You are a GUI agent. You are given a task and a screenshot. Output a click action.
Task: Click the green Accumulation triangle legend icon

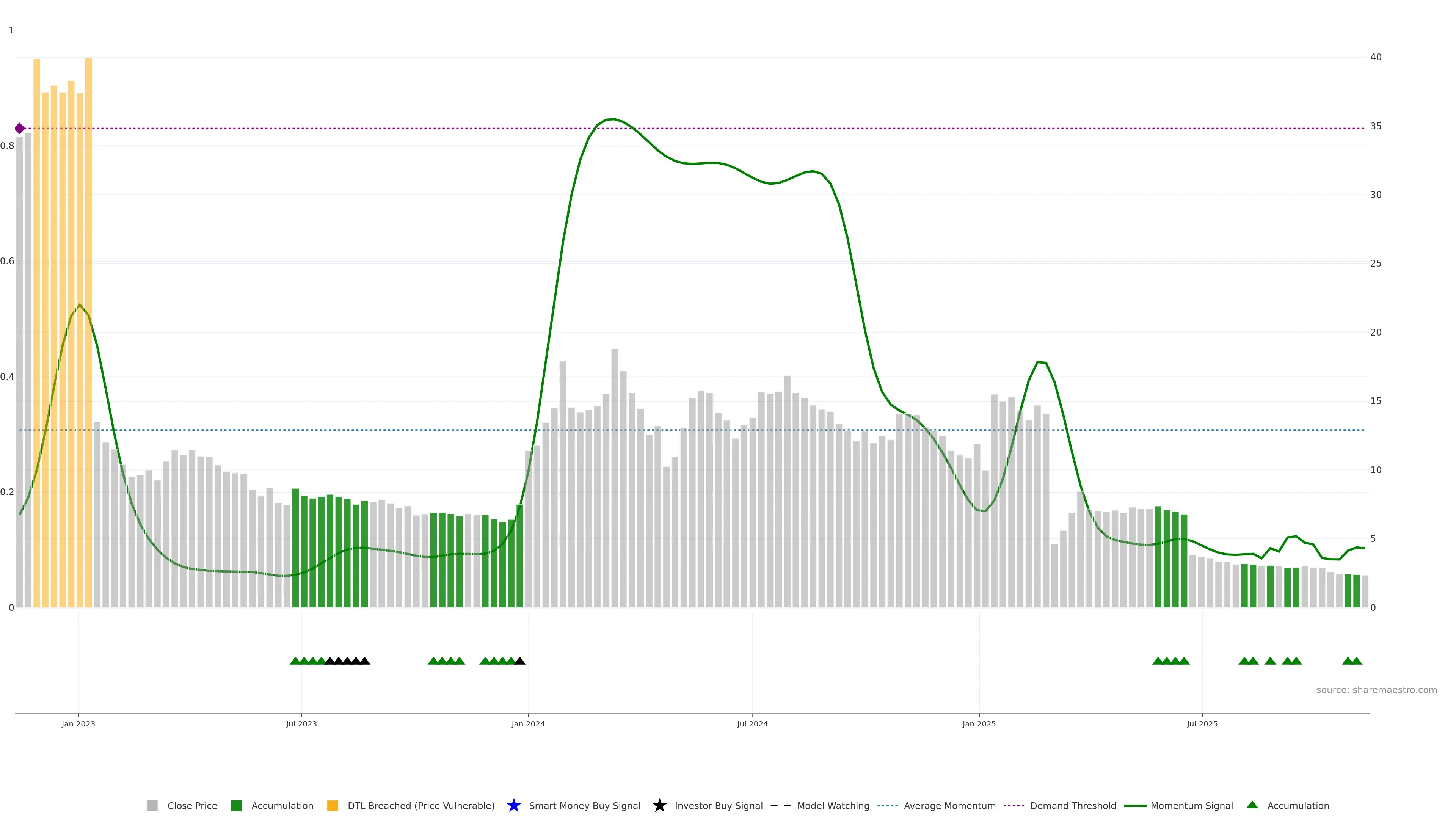1252,805
